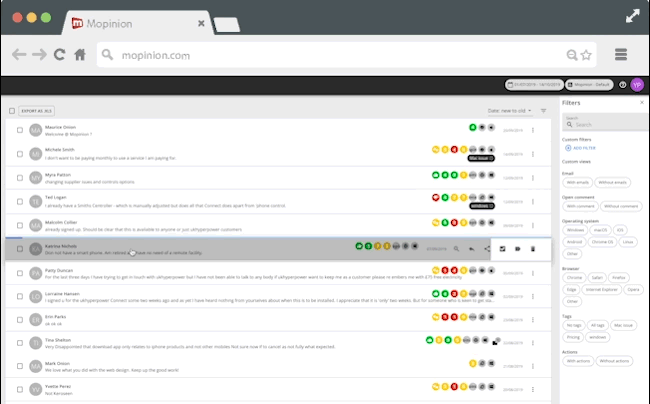The image size is (650, 404).
Task: Share Katrina Nichols feedback item
Action: [487, 249]
